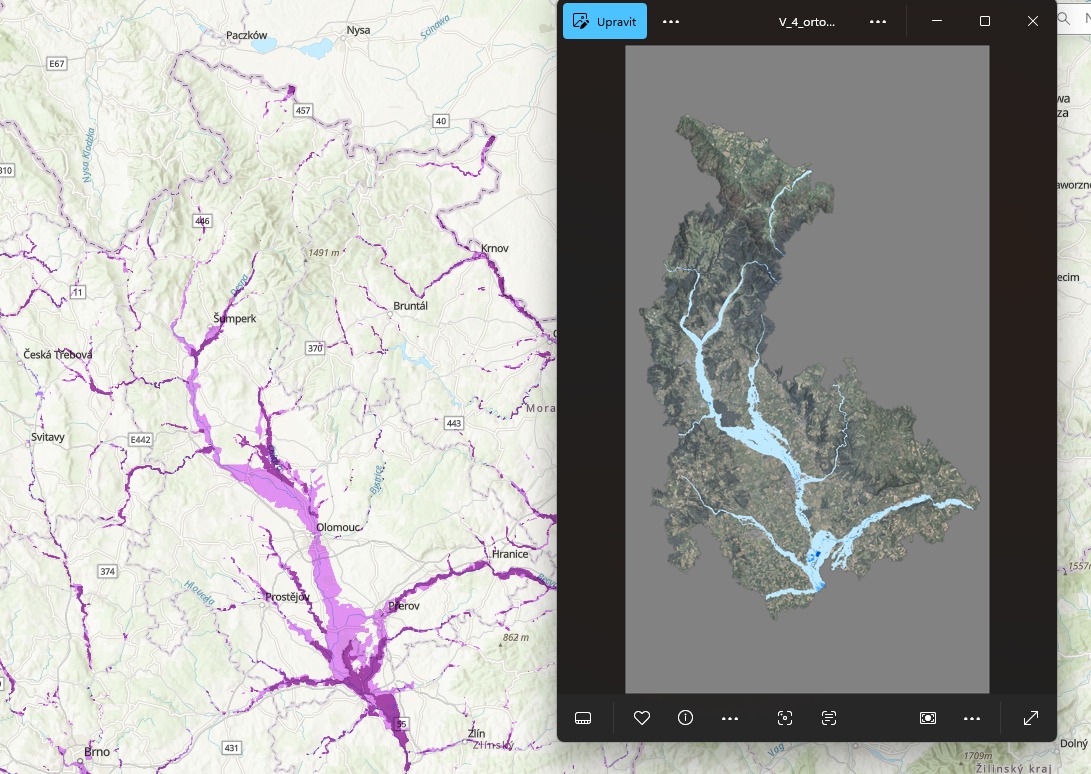Click the 431 road shield on the map
The height and width of the screenshot is (774, 1091).
point(231,748)
